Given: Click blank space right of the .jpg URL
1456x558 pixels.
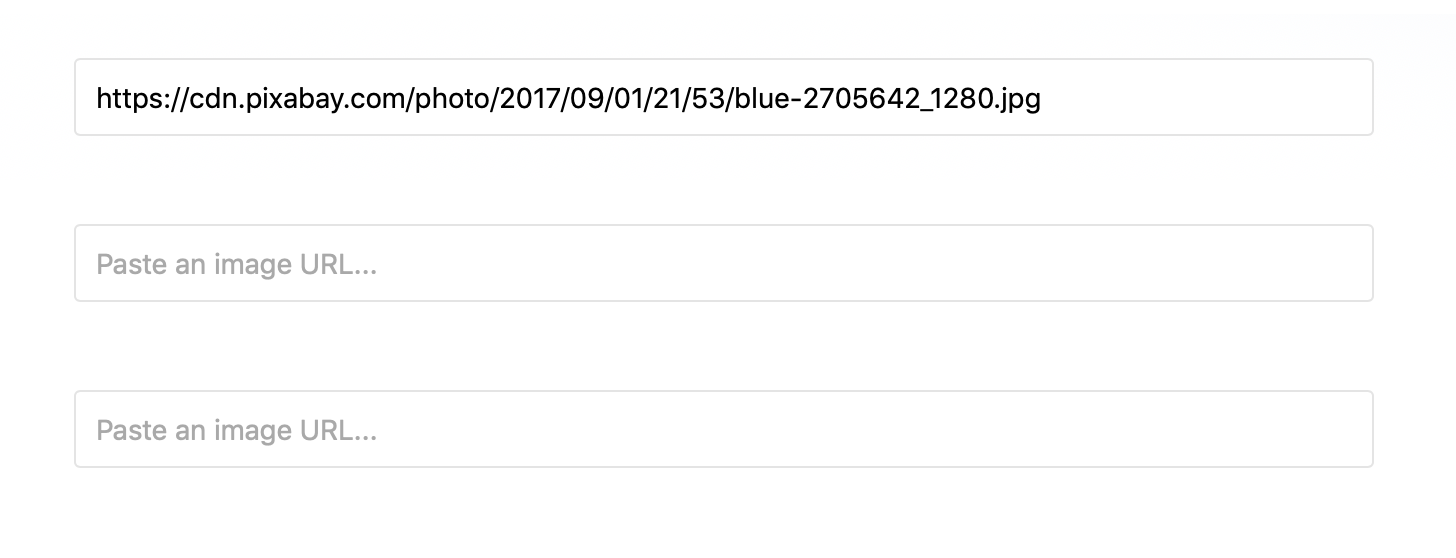Looking at the screenshot, I should [x=1200, y=97].
